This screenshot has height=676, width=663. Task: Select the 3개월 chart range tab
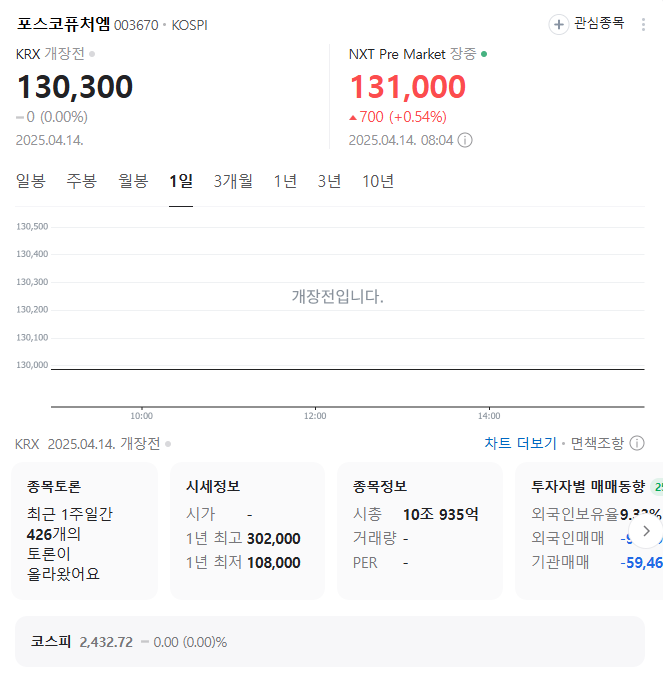click(233, 181)
